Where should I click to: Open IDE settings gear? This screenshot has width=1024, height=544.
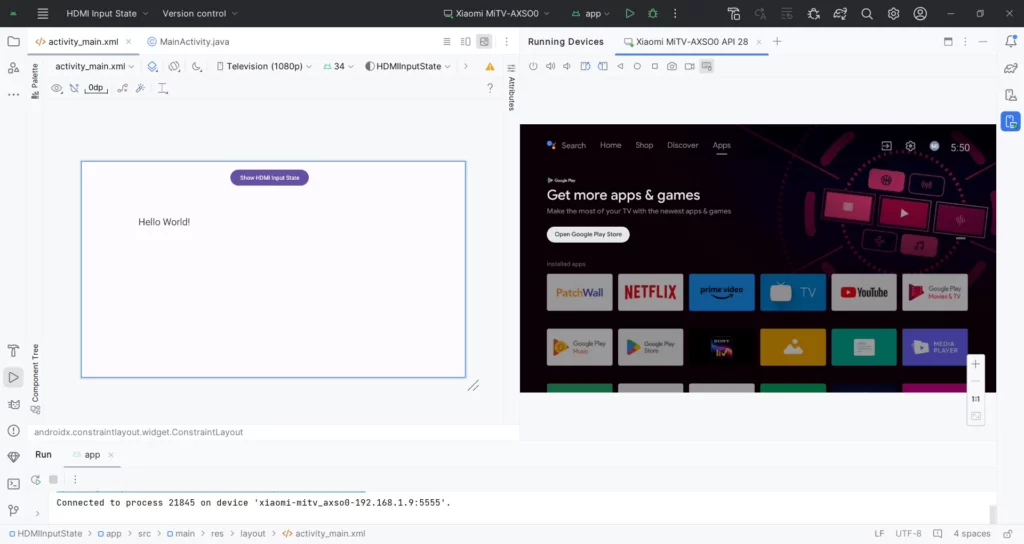(893, 13)
